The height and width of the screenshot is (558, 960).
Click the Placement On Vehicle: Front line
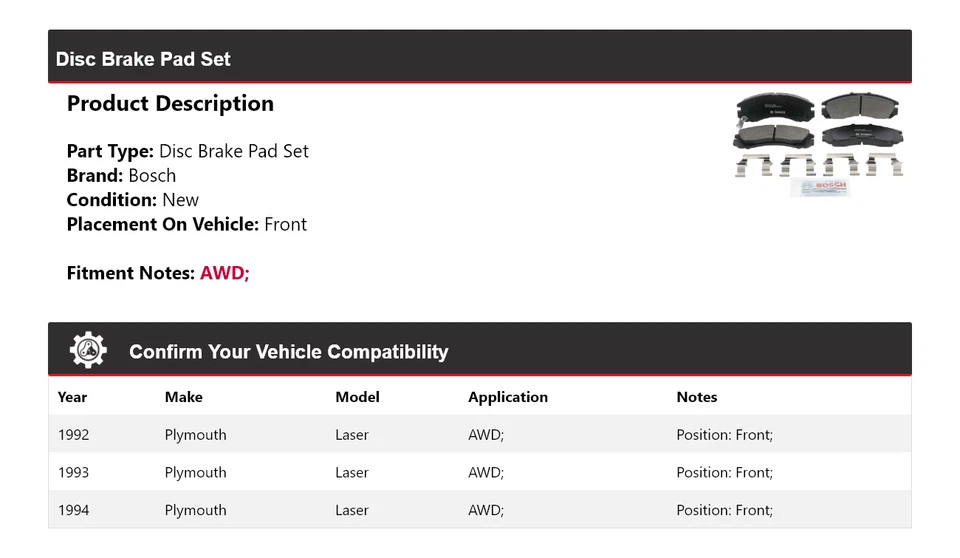tap(186, 224)
